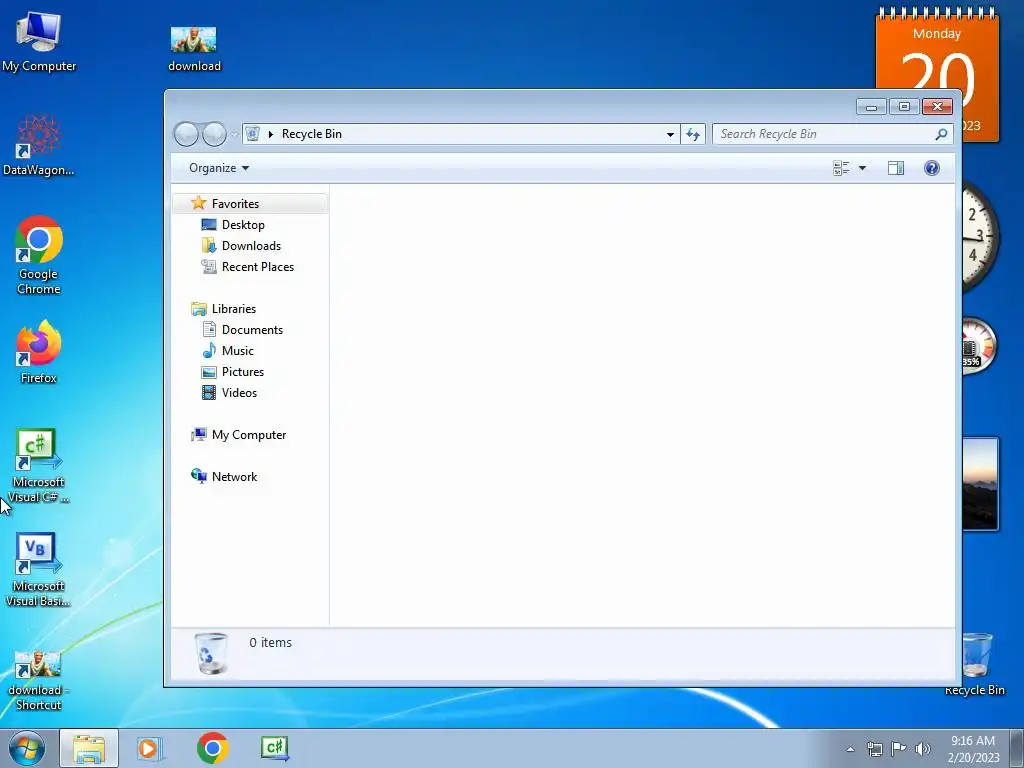The image size is (1024, 768).
Task: Open Action Center flag icon
Action: click(x=899, y=749)
